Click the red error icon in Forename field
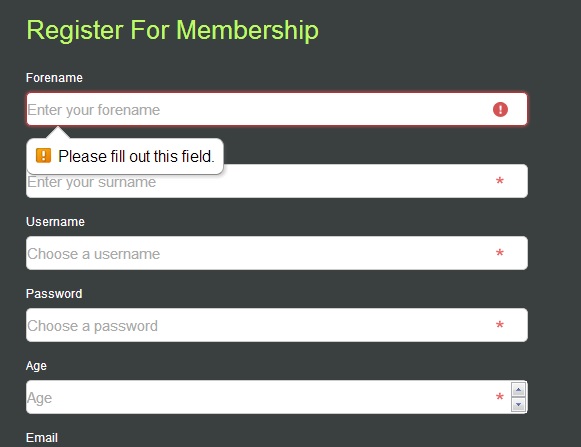The height and width of the screenshot is (447, 581). tap(500, 109)
